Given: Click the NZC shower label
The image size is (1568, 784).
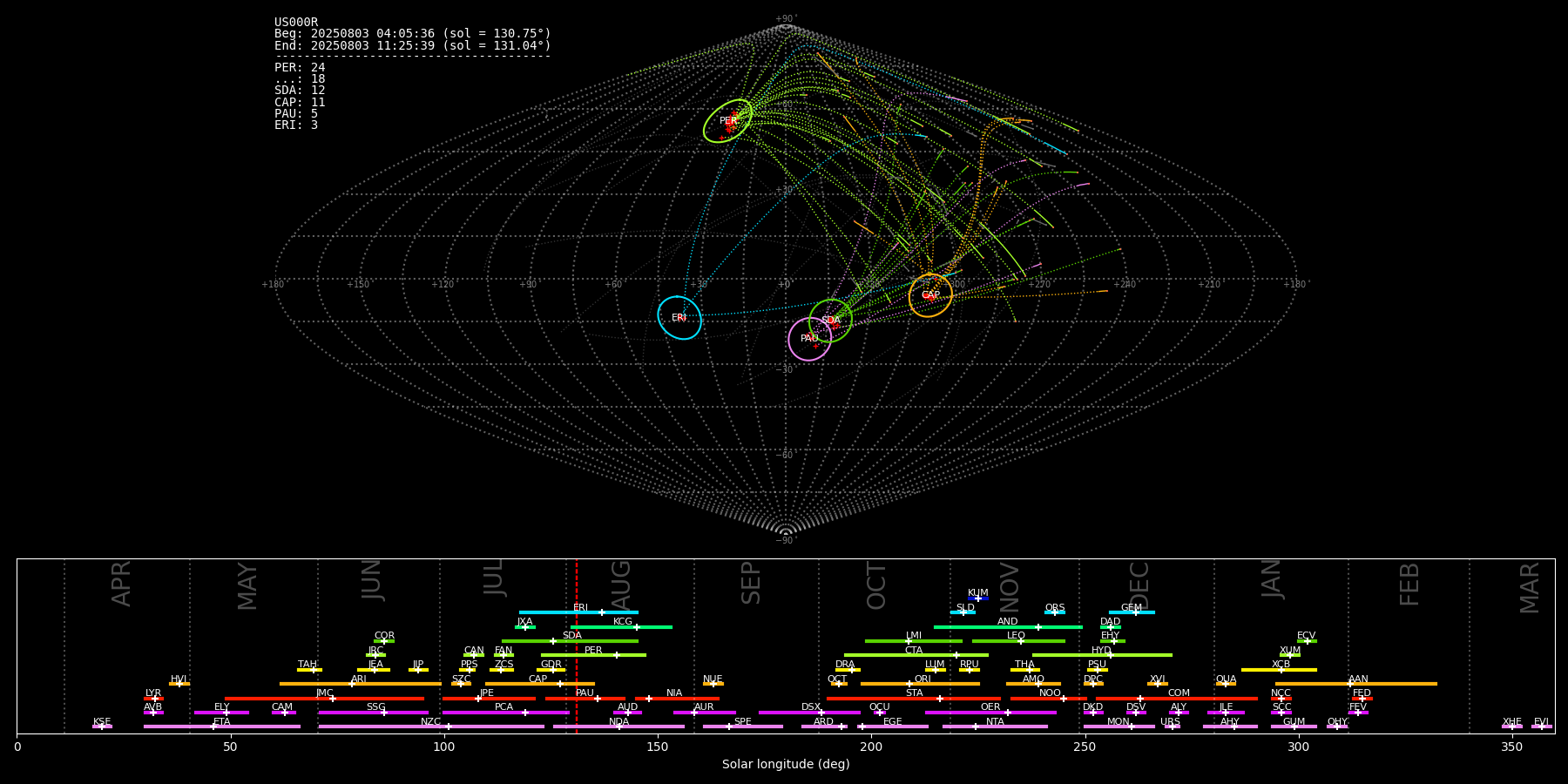Looking at the screenshot, I should (x=430, y=722).
